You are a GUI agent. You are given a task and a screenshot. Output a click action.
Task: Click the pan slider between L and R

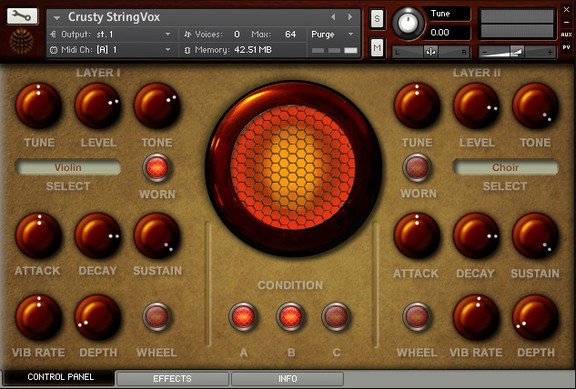coord(431,52)
